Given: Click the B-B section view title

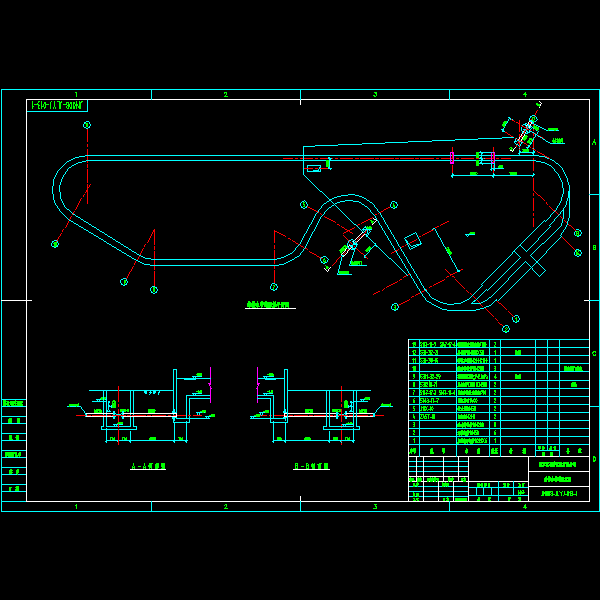Looking at the screenshot, I should (311, 466).
